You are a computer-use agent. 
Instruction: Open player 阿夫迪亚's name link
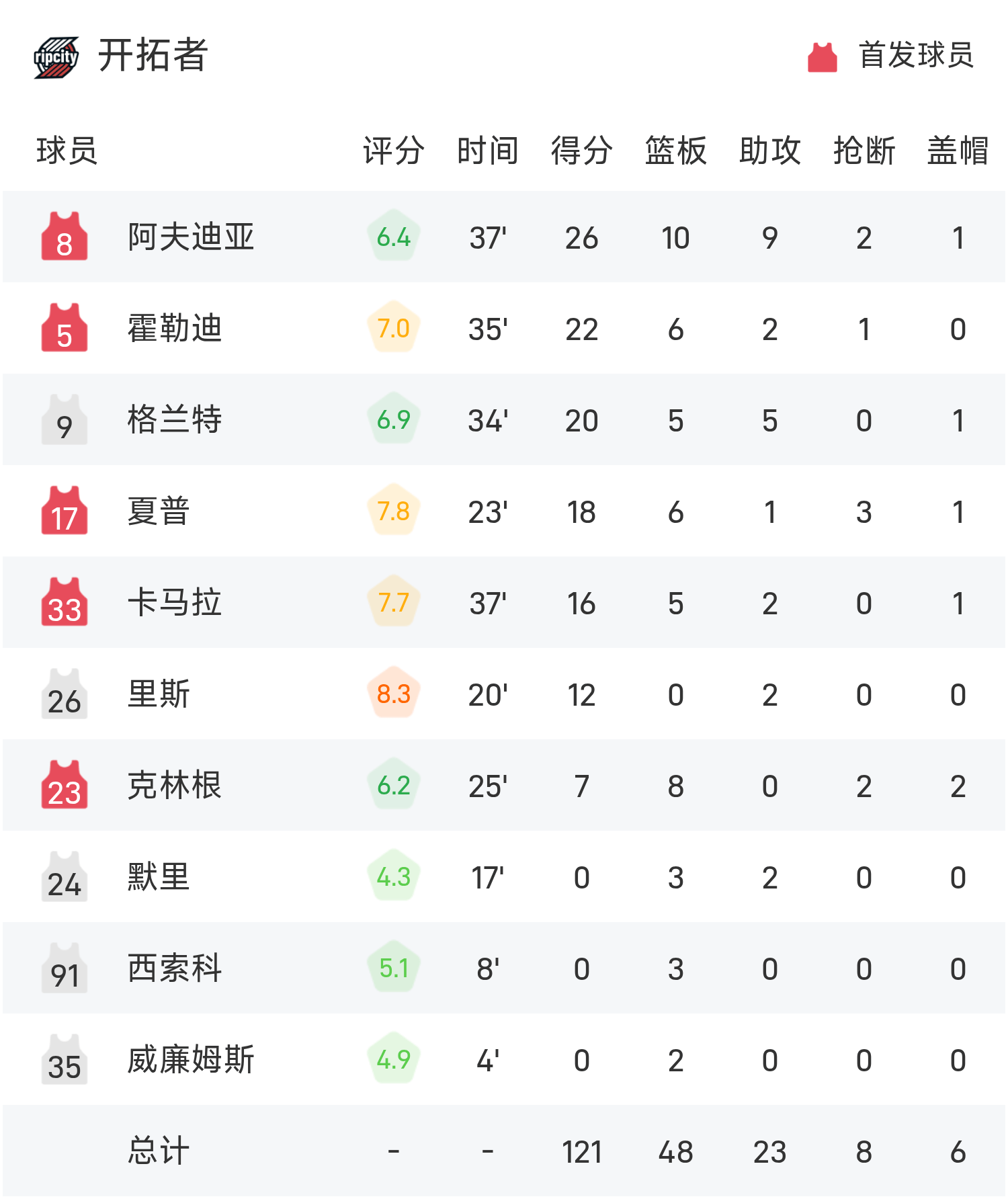[191, 237]
